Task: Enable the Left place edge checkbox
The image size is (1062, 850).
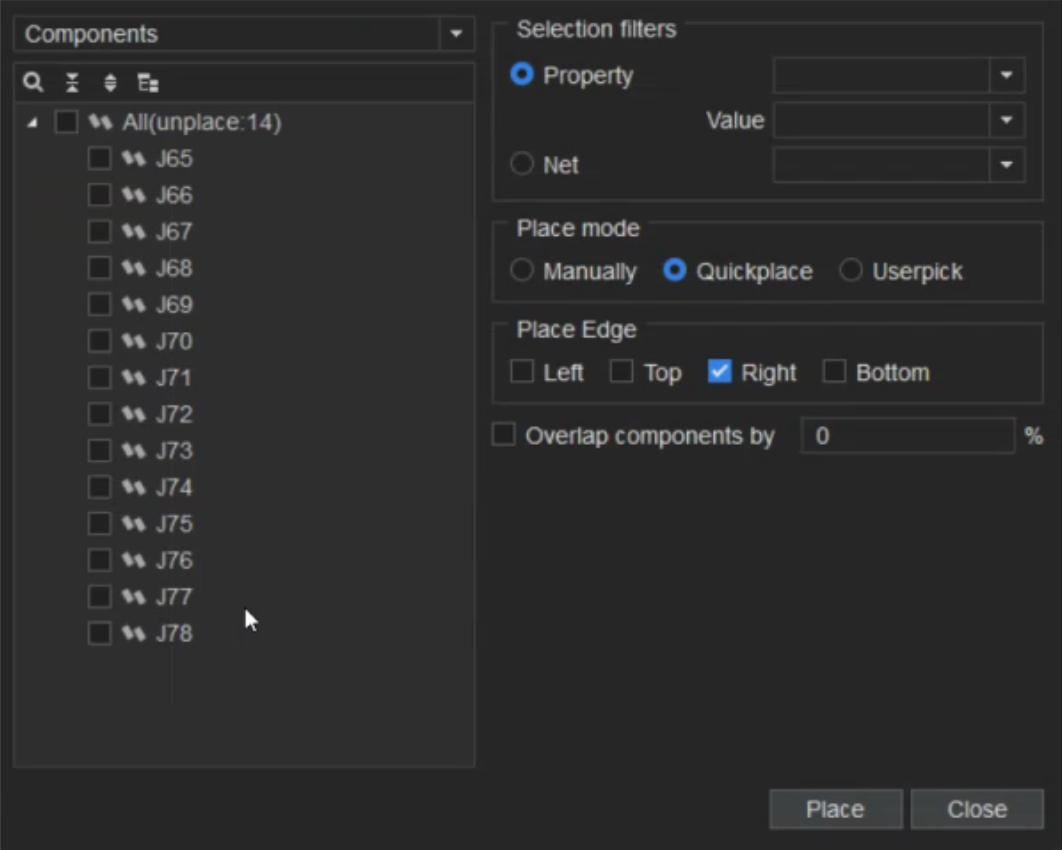Action: [522, 372]
